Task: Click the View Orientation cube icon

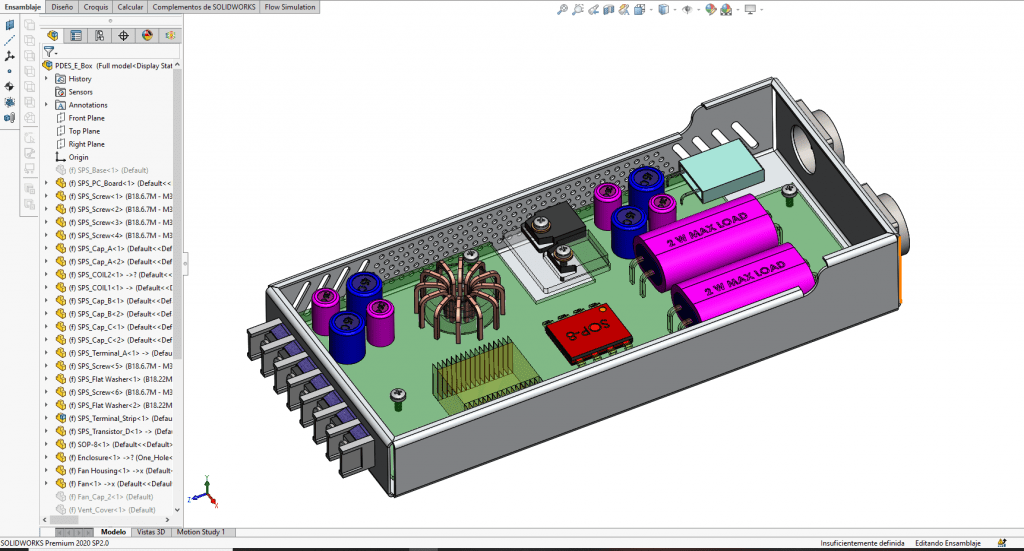Action: pos(639,10)
